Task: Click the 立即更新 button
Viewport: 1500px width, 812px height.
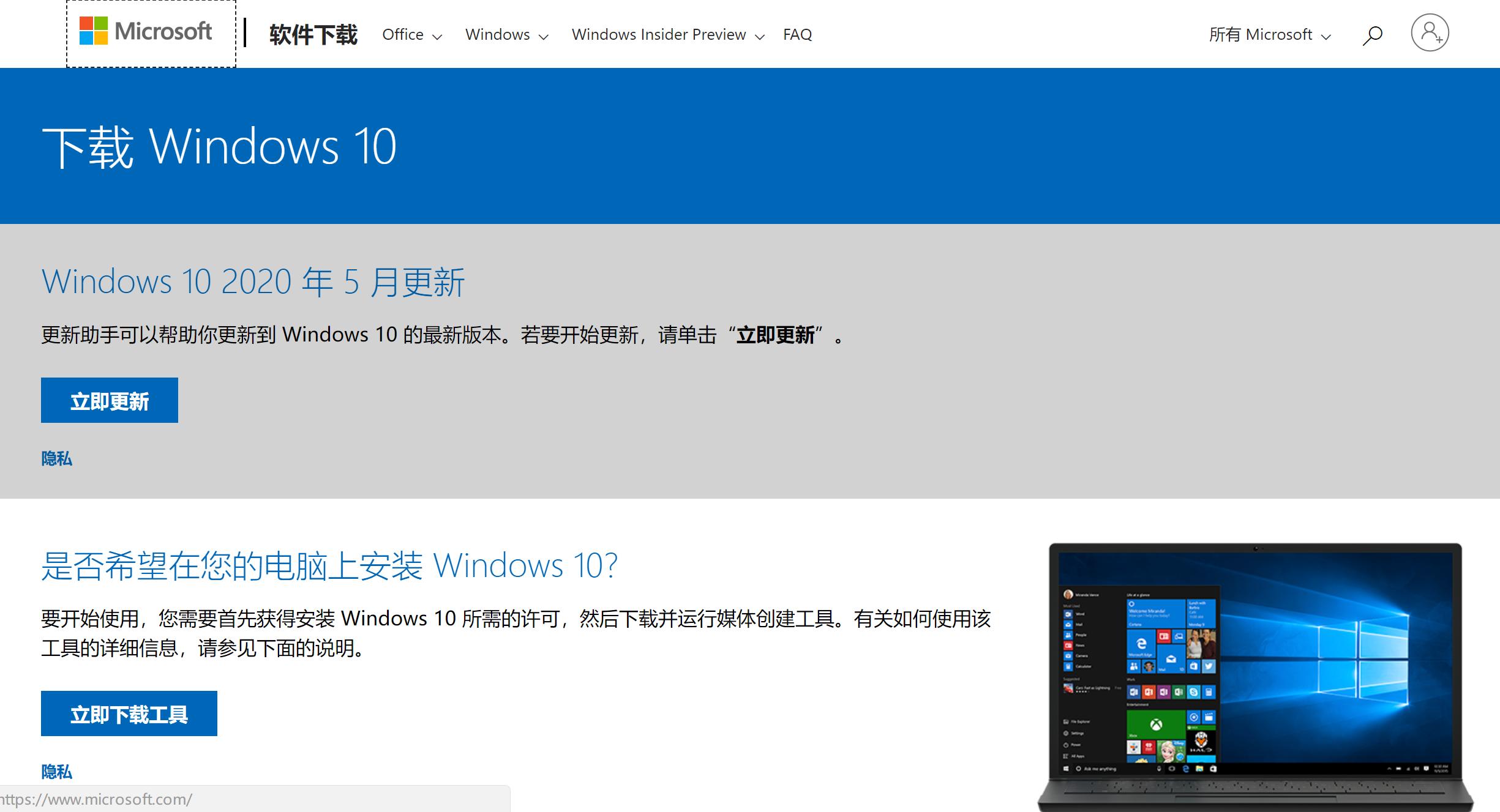Action: 109,400
